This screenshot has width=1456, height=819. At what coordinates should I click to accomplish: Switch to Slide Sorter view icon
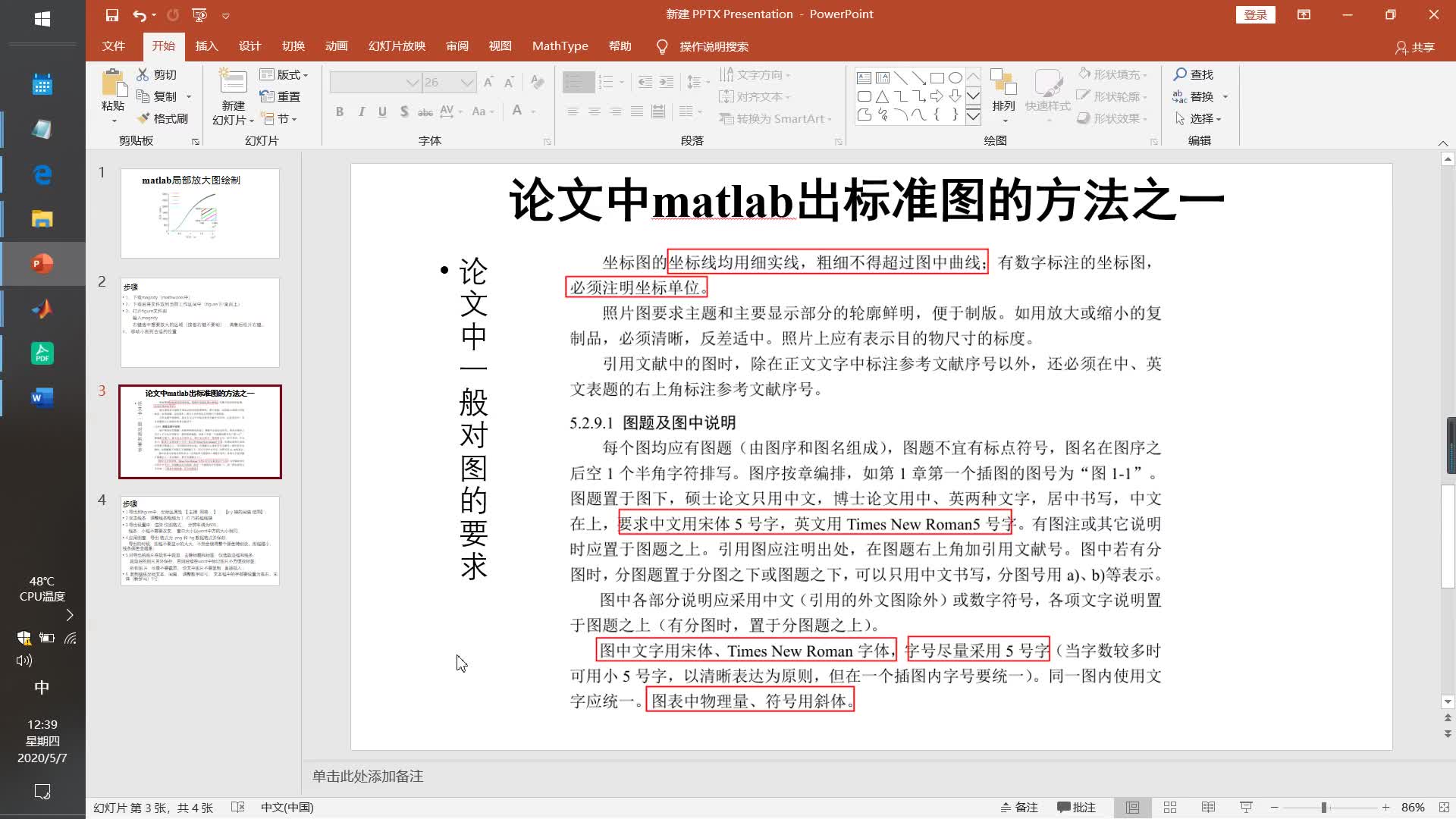click(1170, 808)
